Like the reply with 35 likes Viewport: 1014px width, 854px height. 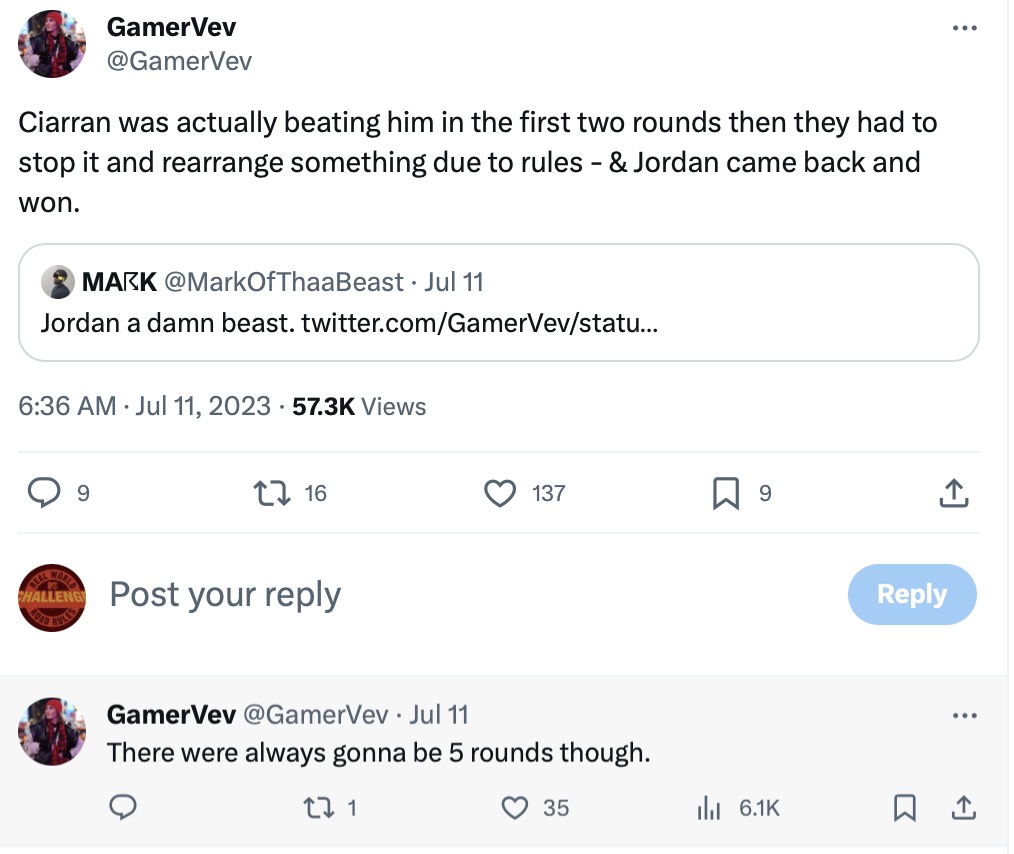514,807
